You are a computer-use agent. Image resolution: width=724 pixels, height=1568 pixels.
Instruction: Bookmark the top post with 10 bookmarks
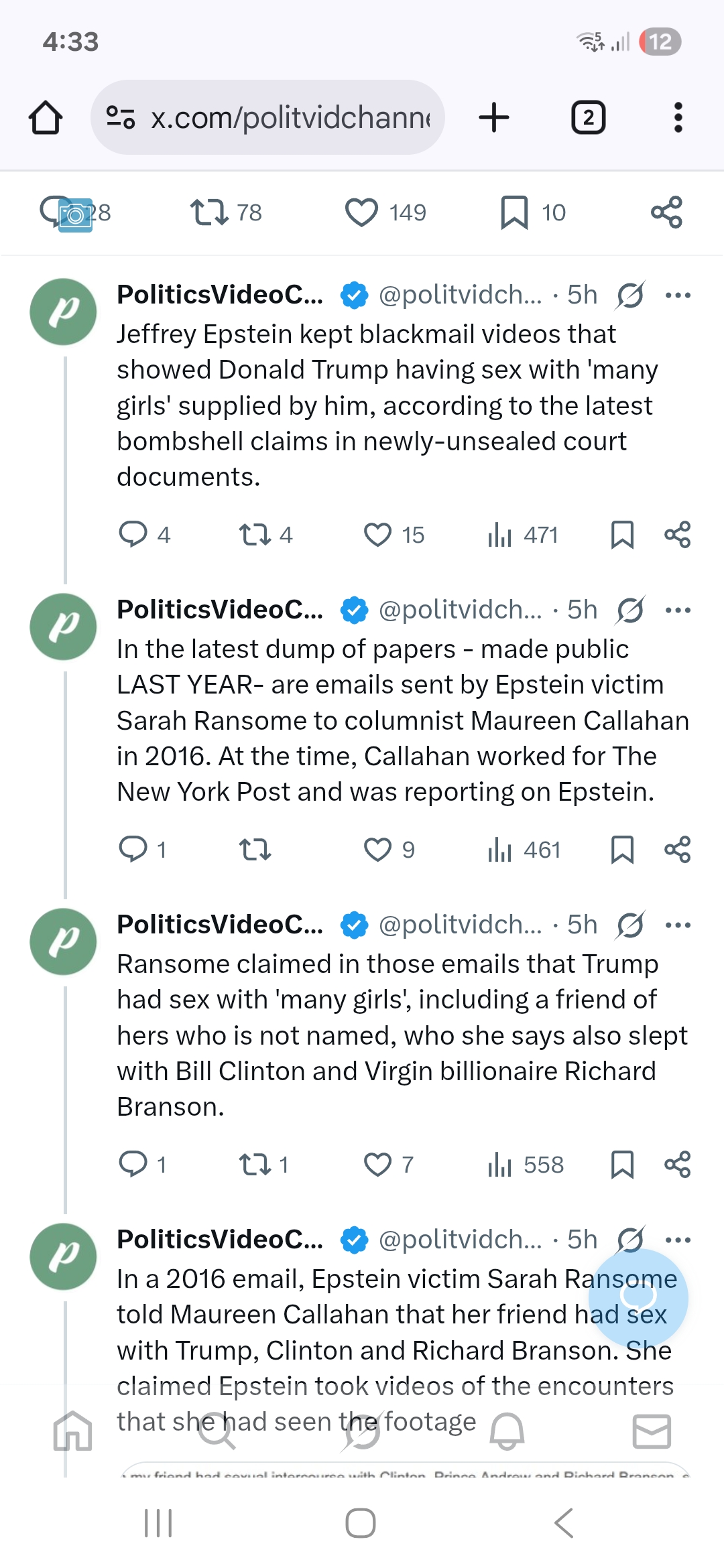pos(514,212)
